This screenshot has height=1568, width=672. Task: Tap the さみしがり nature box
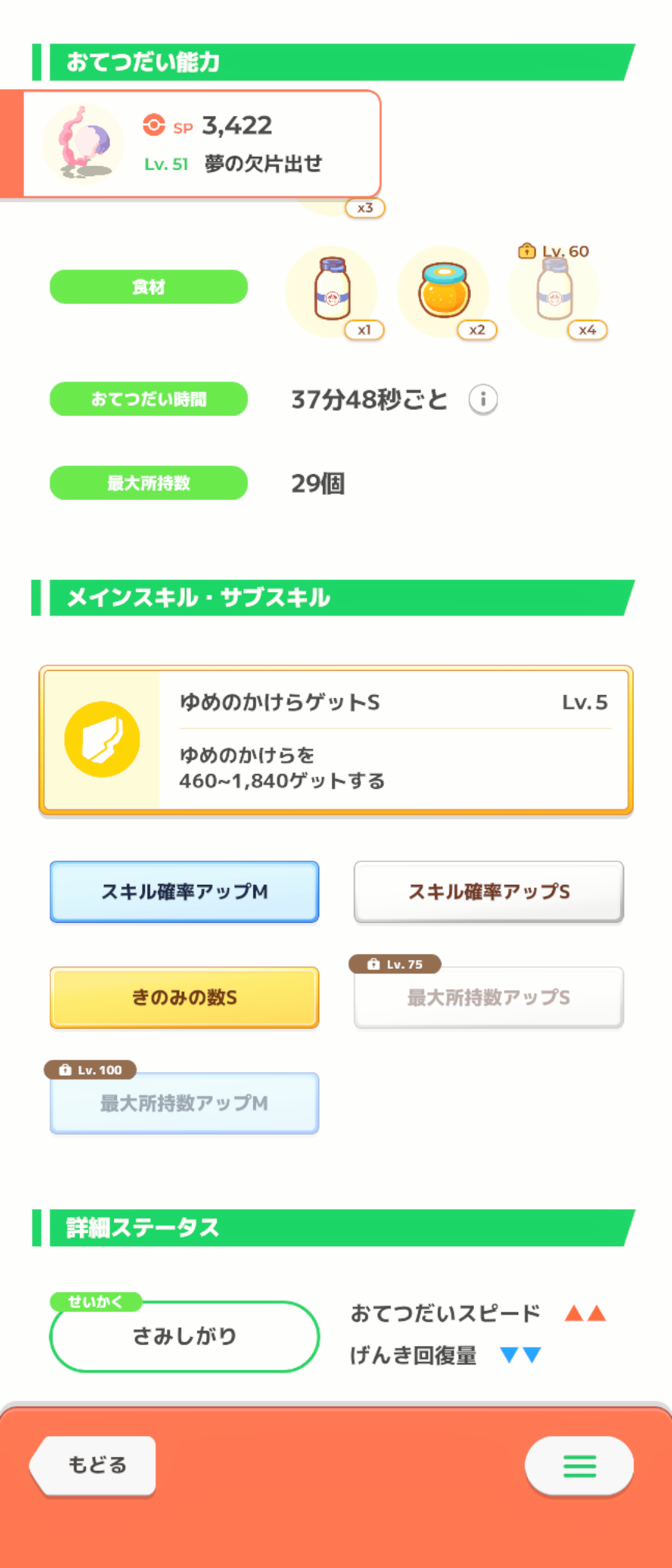185,1336
